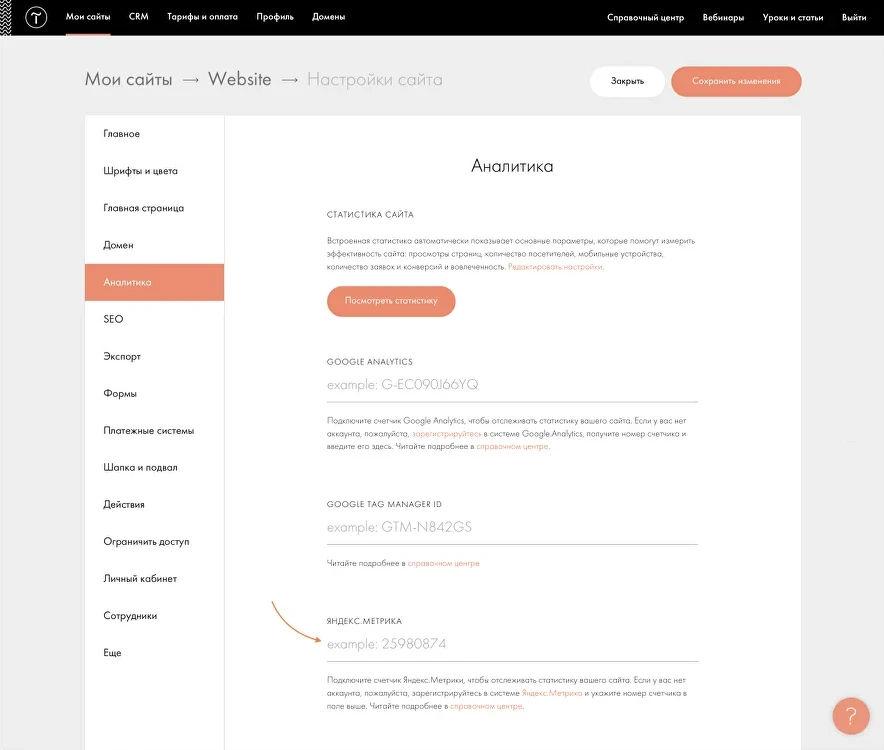This screenshot has width=884, height=750.
Task: Open Яндекс.Метрика registration link in description
Action: click(x=551, y=693)
